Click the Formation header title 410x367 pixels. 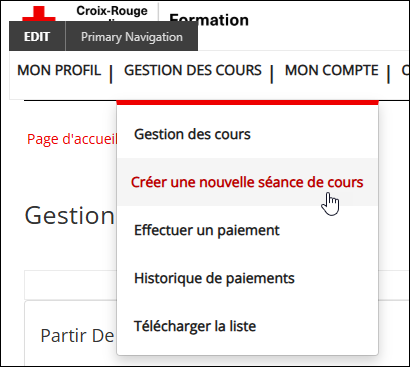(209, 19)
